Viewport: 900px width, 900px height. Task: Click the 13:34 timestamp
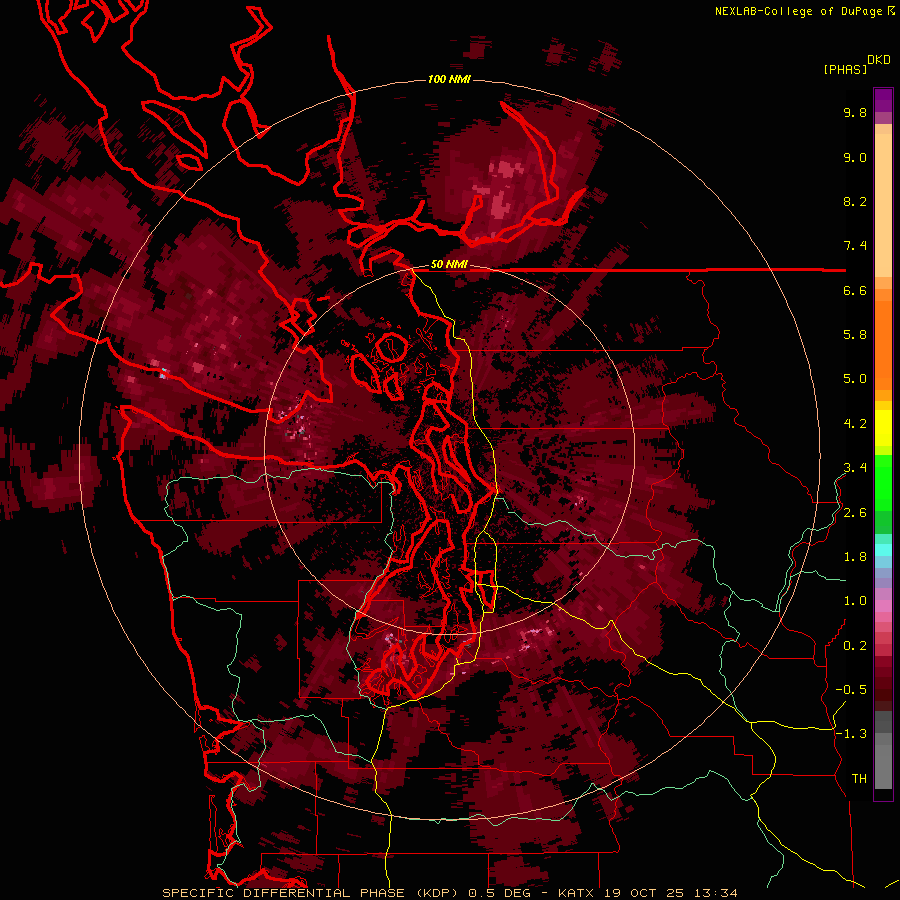(715, 893)
